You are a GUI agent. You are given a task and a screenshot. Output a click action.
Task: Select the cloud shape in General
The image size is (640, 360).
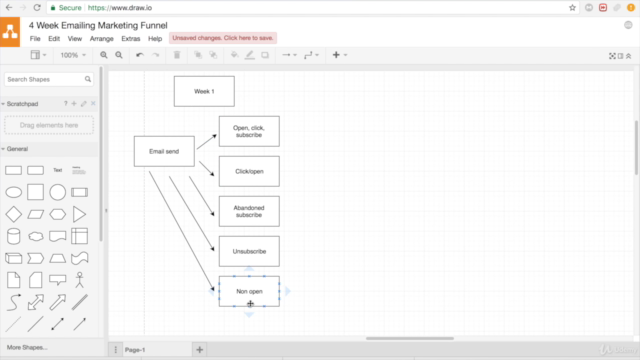tap(36, 236)
